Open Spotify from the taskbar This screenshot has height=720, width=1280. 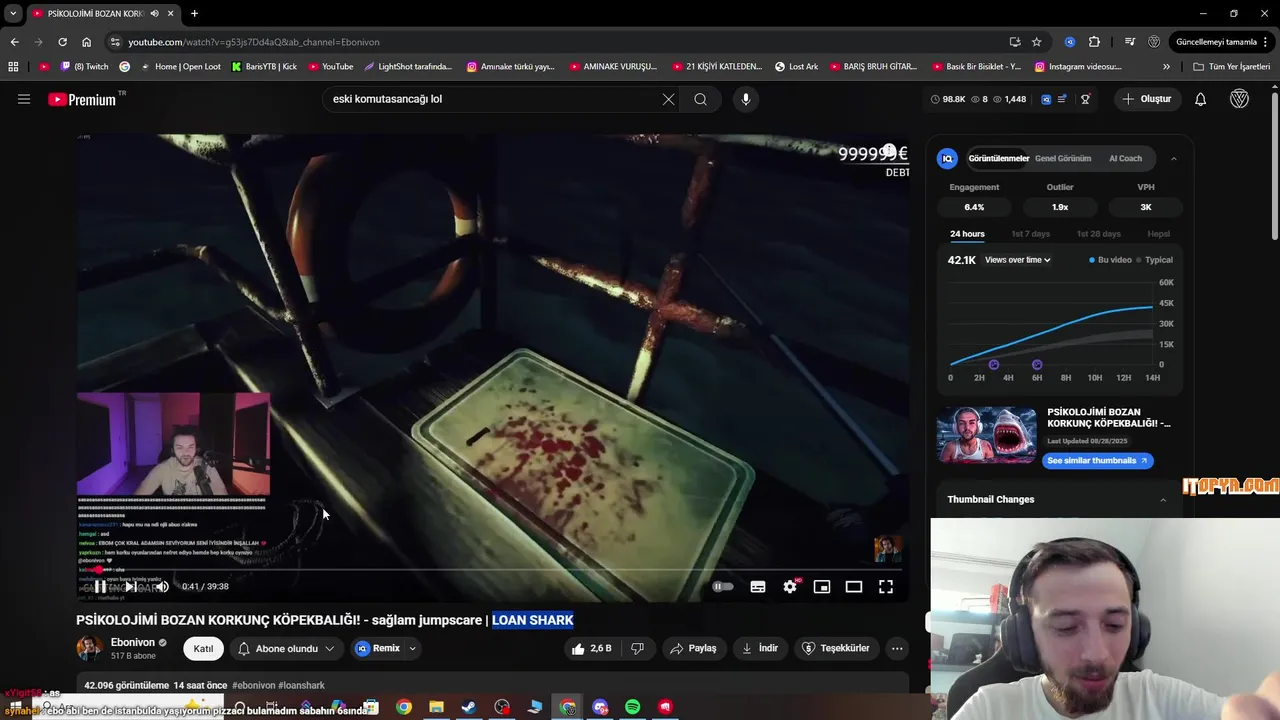pyautogui.click(x=632, y=707)
